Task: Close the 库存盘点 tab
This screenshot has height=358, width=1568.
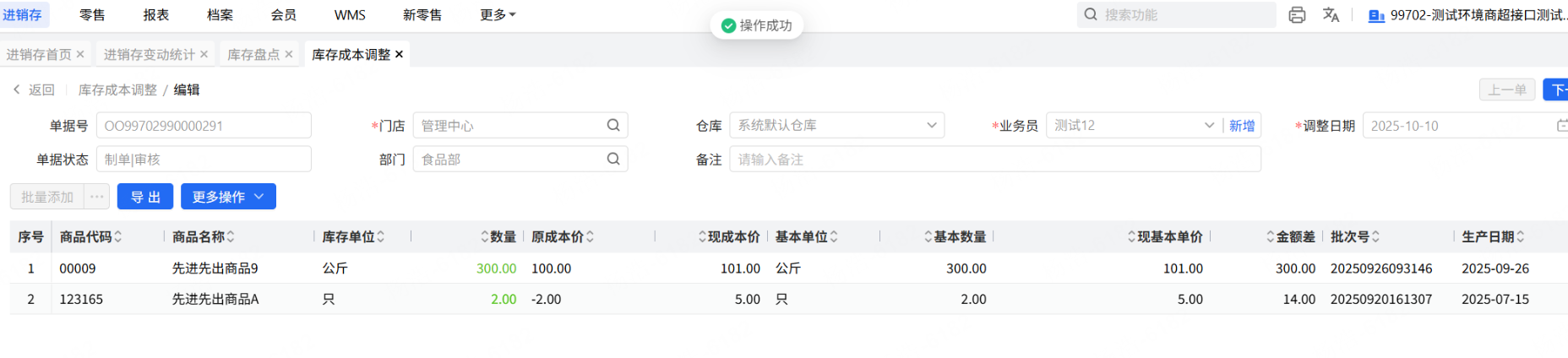Action: point(289,55)
